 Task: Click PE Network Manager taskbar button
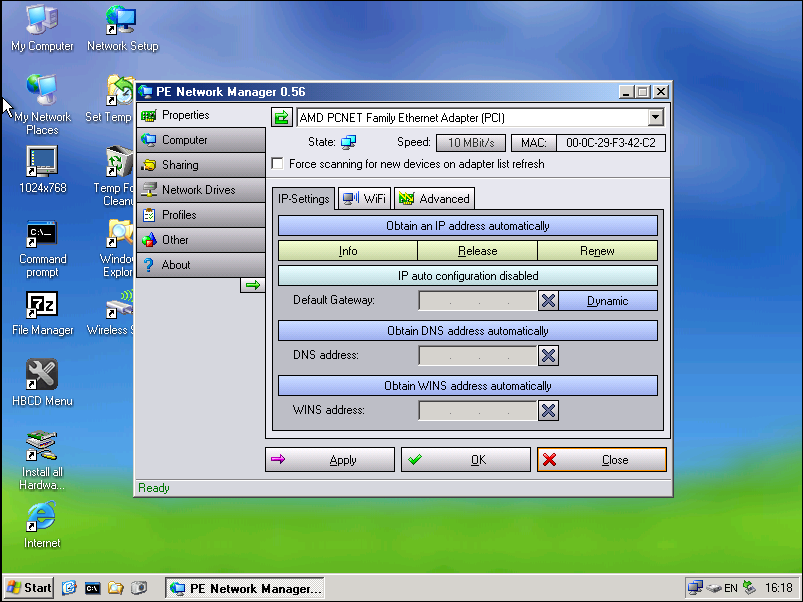[x=245, y=588]
